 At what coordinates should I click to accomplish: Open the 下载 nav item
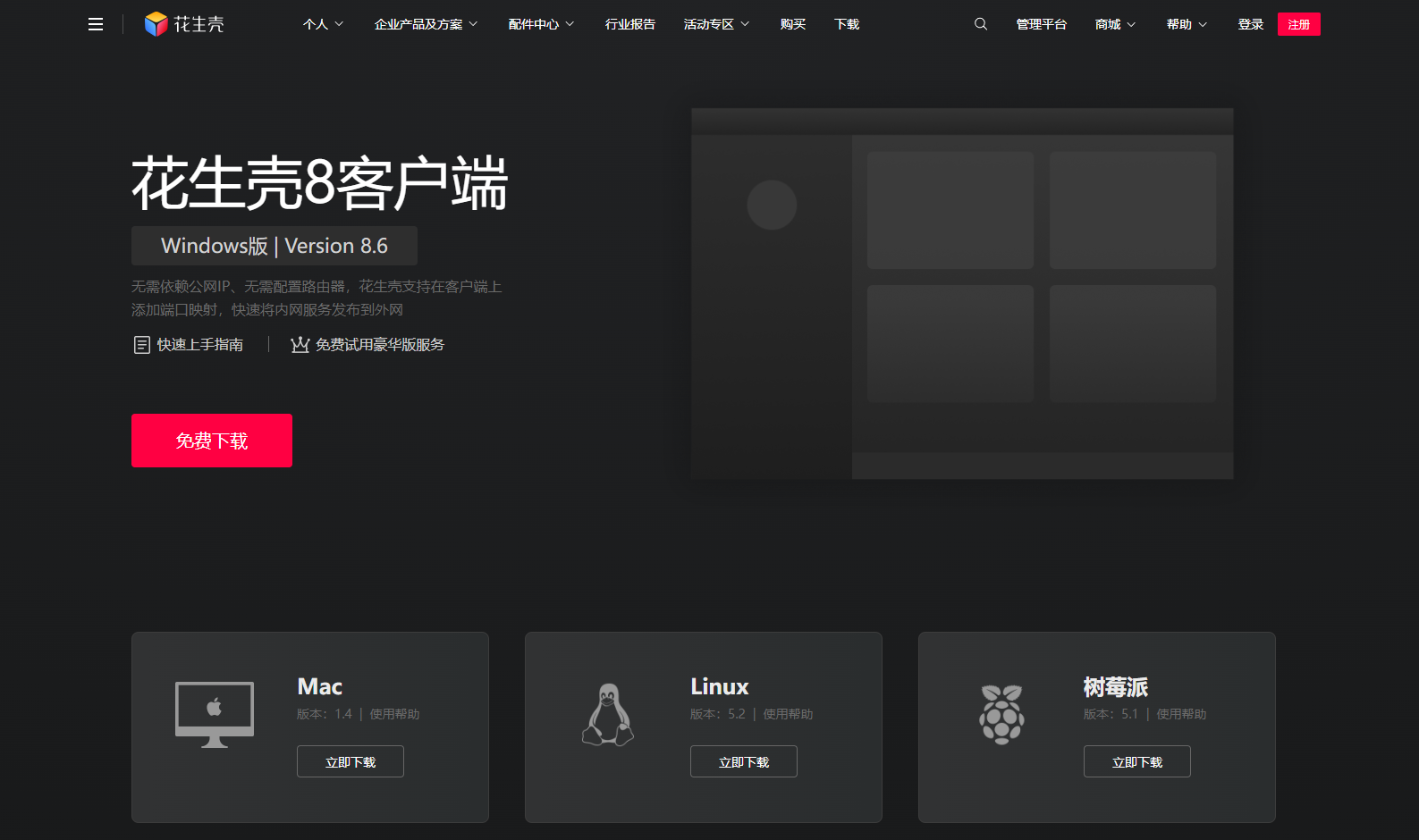tap(847, 24)
